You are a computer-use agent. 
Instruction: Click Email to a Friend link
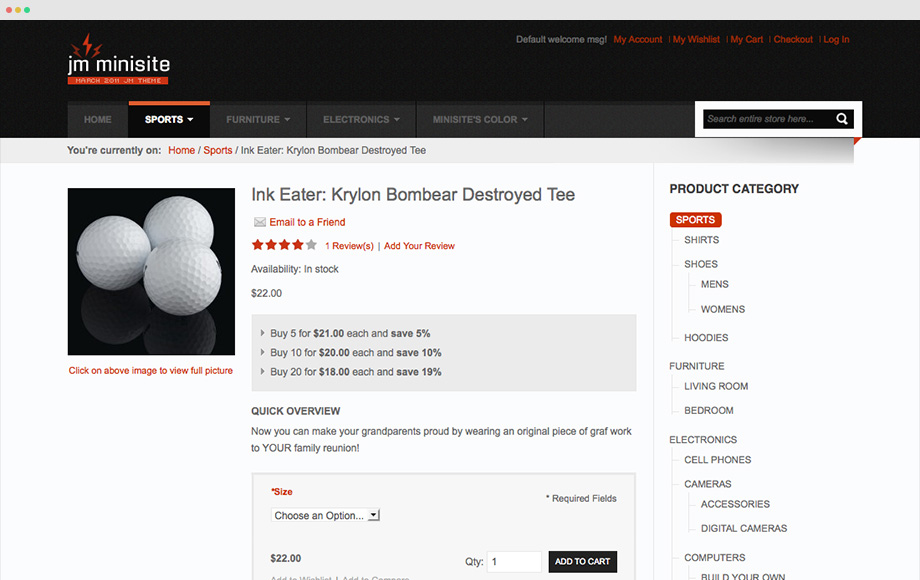pos(307,222)
